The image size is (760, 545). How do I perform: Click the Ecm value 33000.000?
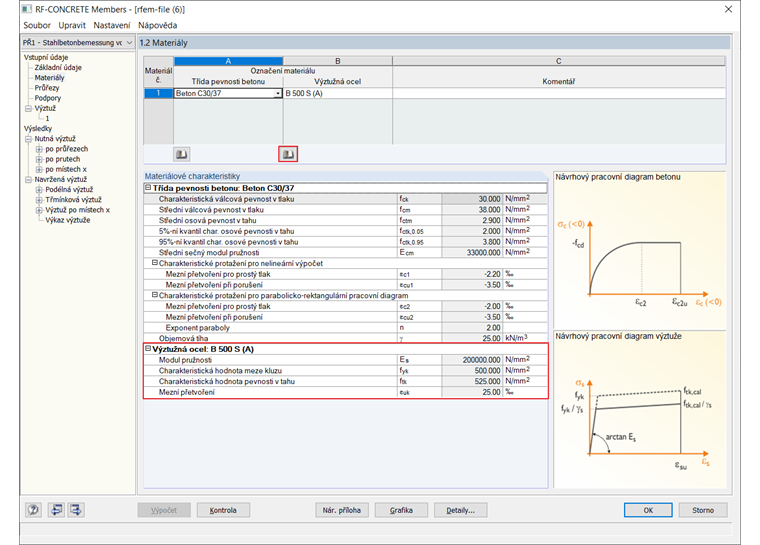pyautogui.click(x=473, y=252)
